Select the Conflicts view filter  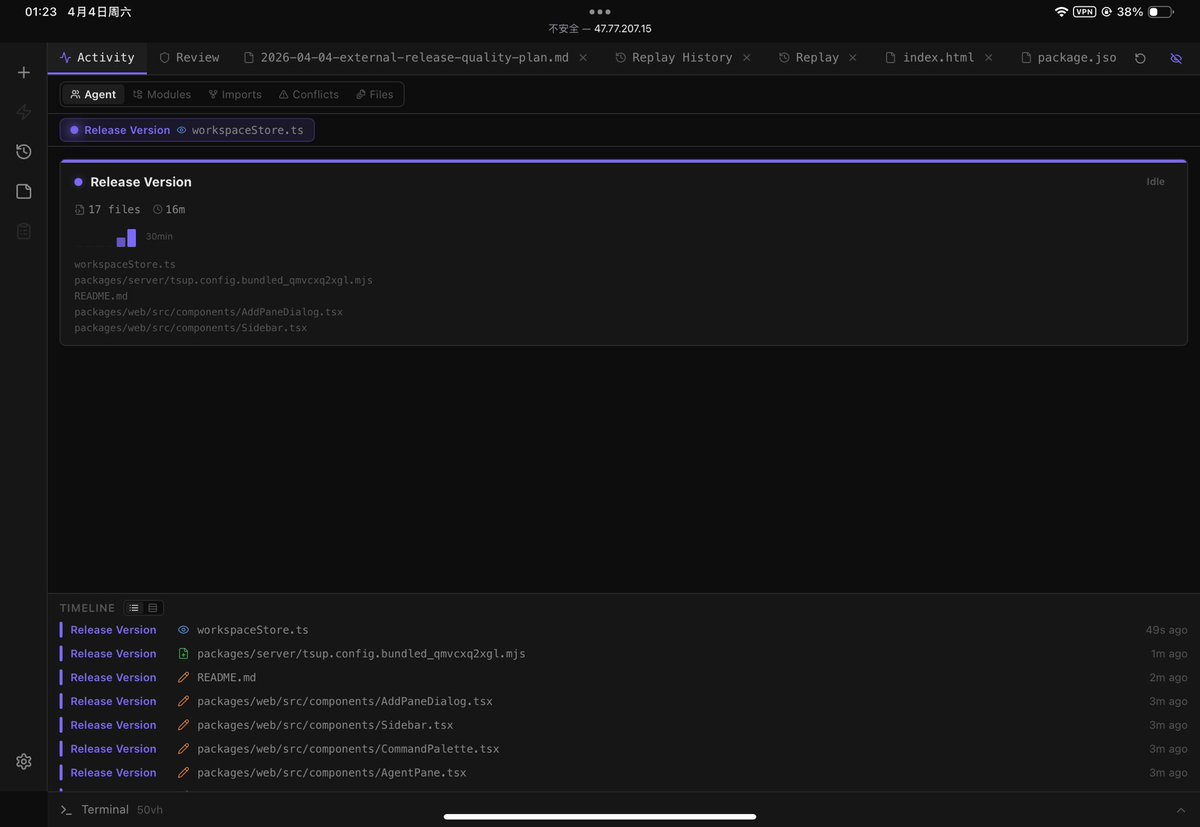coord(309,94)
